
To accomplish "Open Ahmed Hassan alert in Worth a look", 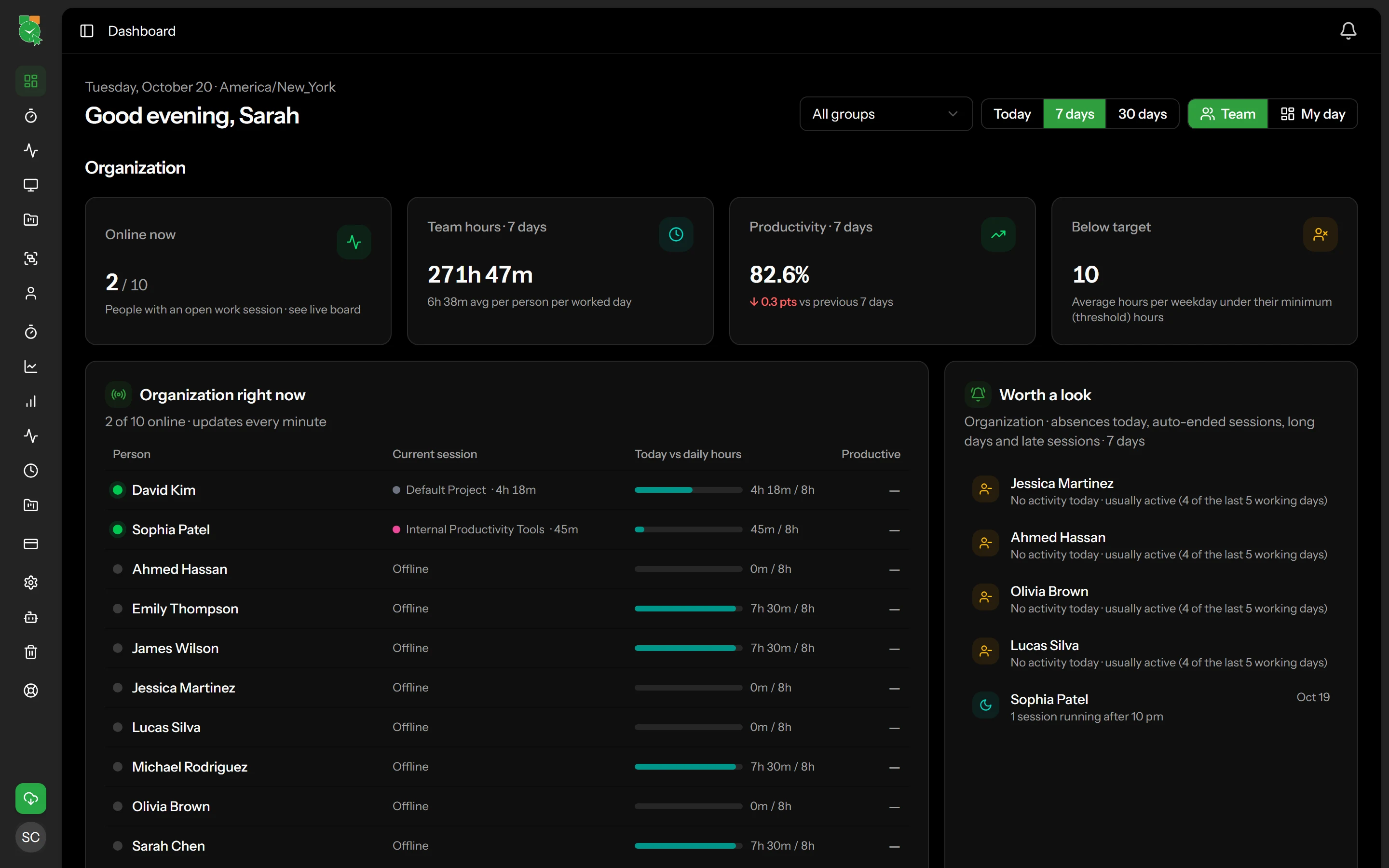I will 1150,545.
